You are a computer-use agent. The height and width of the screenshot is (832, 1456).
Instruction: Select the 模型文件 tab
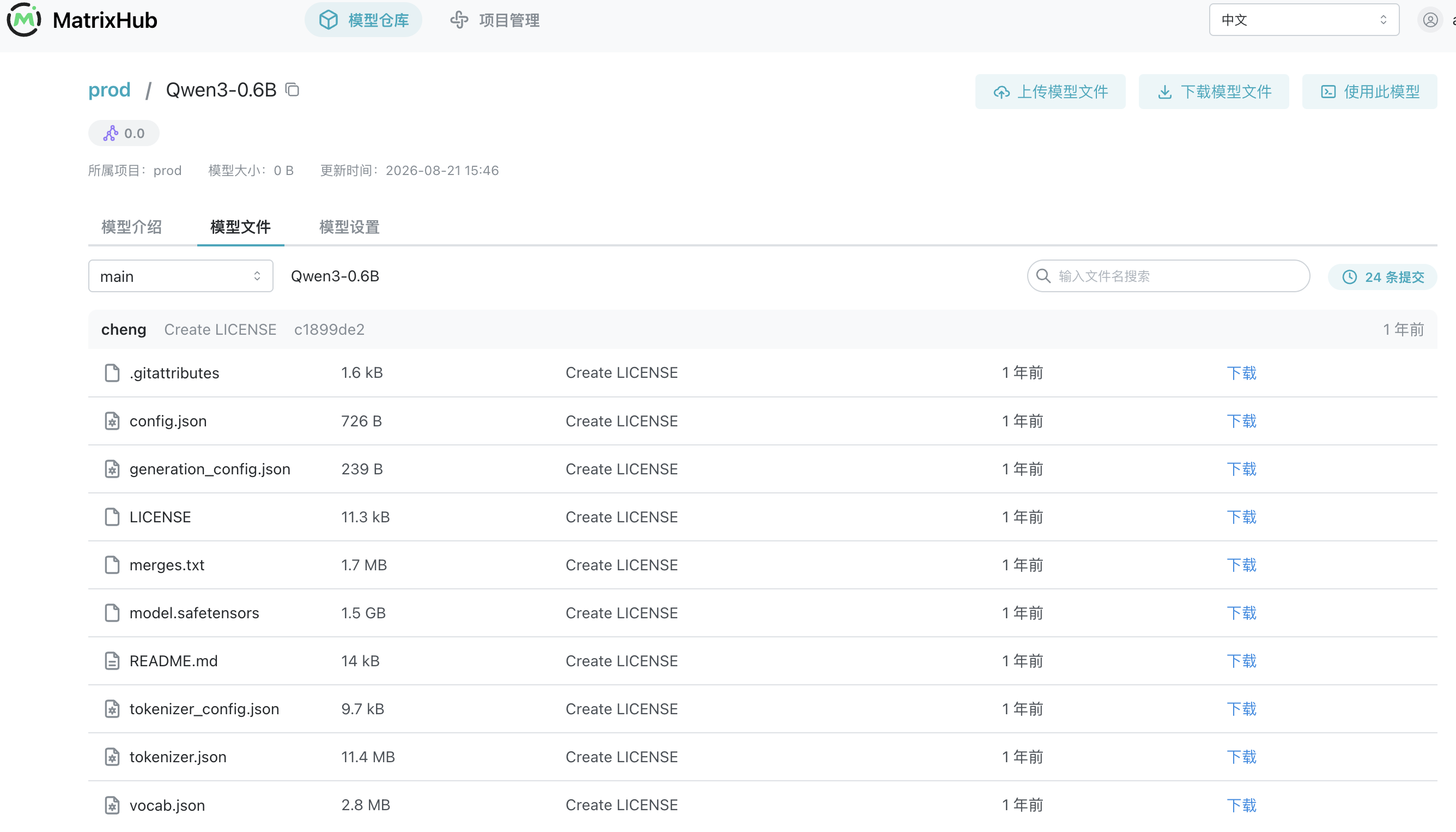pos(240,227)
